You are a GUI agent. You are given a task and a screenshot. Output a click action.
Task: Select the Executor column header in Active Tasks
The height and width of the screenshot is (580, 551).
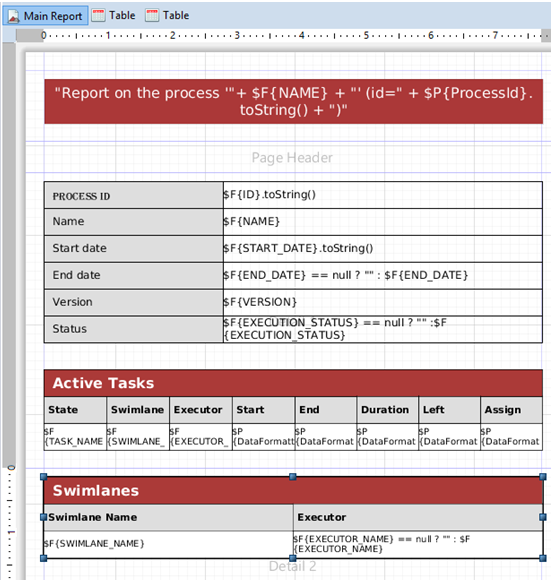[x=201, y=410]
